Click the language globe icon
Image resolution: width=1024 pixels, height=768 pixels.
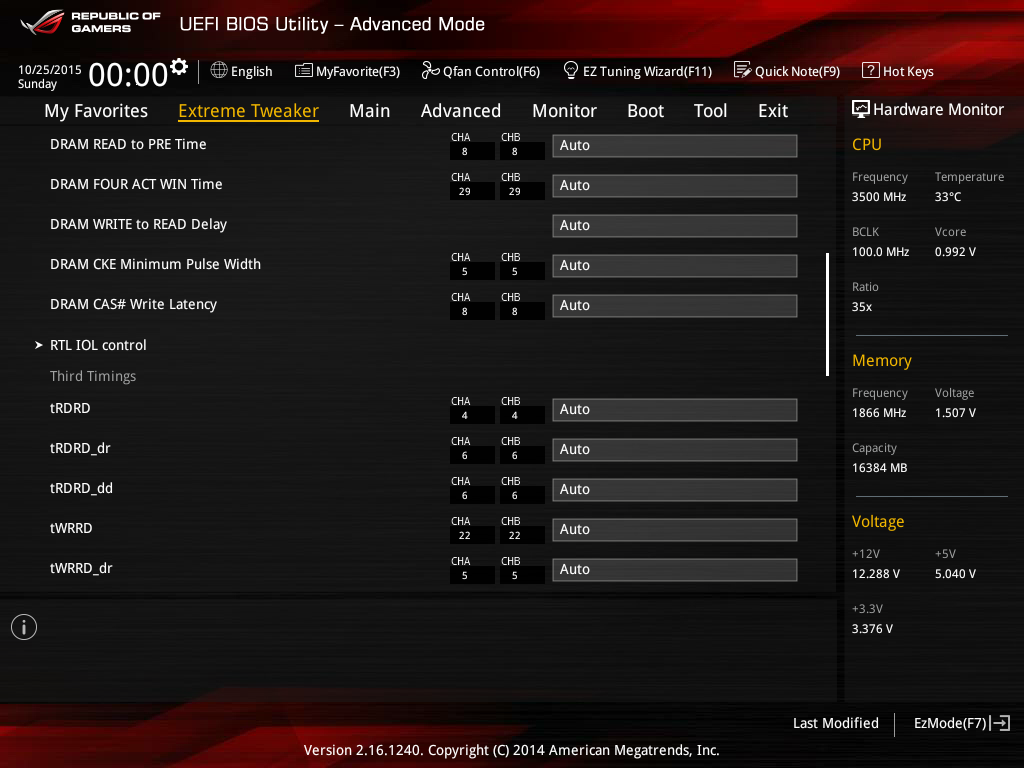219,70
